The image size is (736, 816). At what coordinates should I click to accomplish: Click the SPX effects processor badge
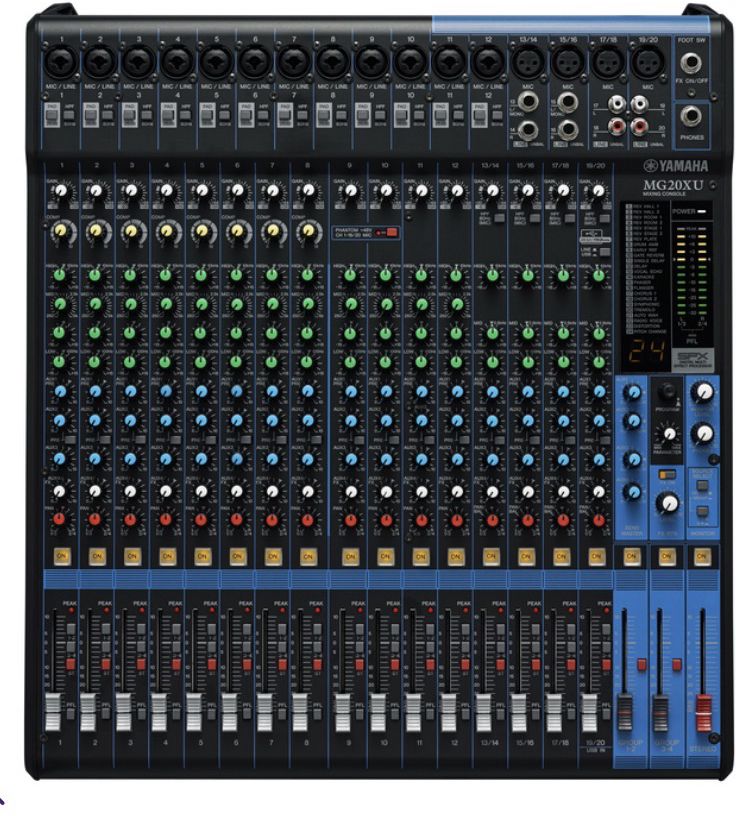click(x=692, y=359)
